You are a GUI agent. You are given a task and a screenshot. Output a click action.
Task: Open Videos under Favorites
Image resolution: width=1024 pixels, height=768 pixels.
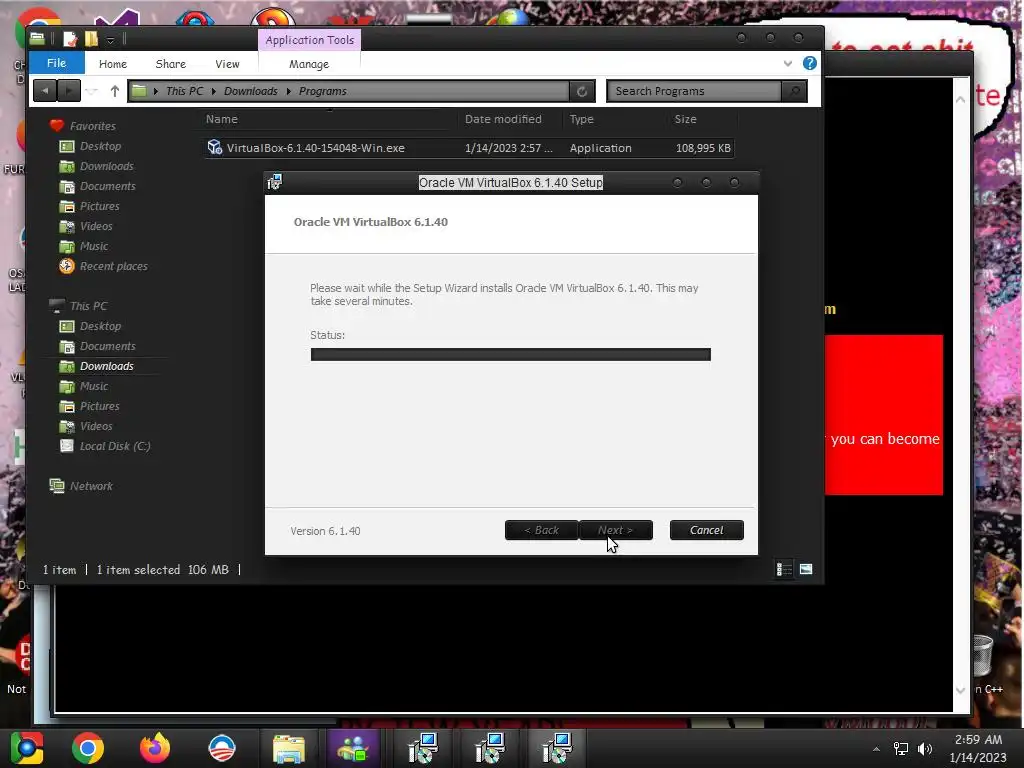point(96,227)
